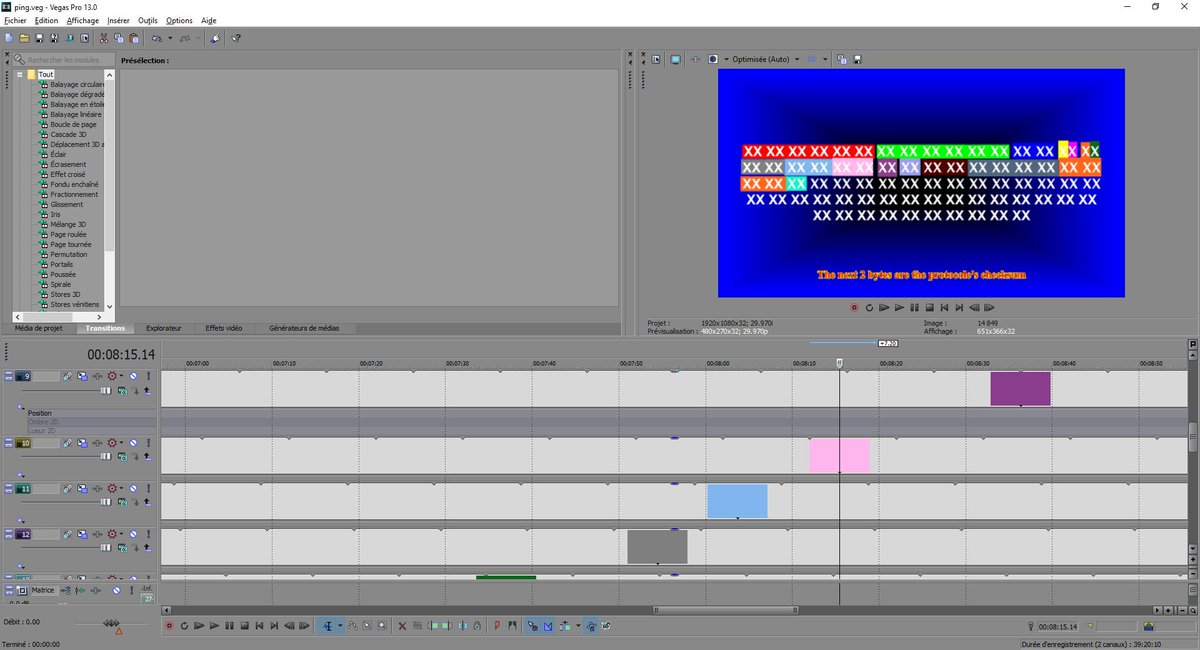Switch to Générateurs de médias tab
Screen dimensions: 1200x650
click(x=305, y=328)
